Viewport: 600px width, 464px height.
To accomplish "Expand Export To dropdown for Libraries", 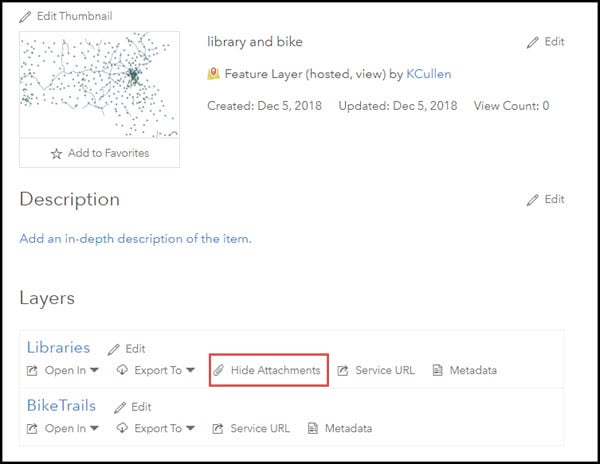I will click(x=153, y=370).
